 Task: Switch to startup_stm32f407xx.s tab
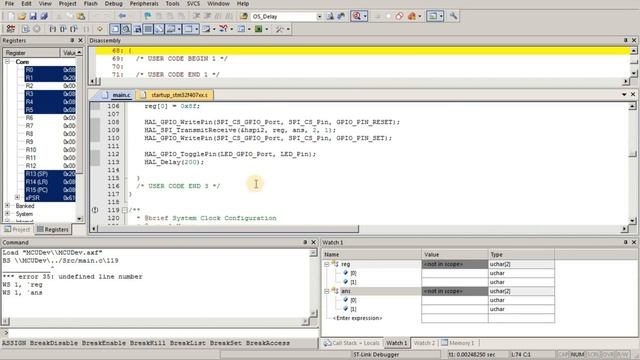coord(175,95)
